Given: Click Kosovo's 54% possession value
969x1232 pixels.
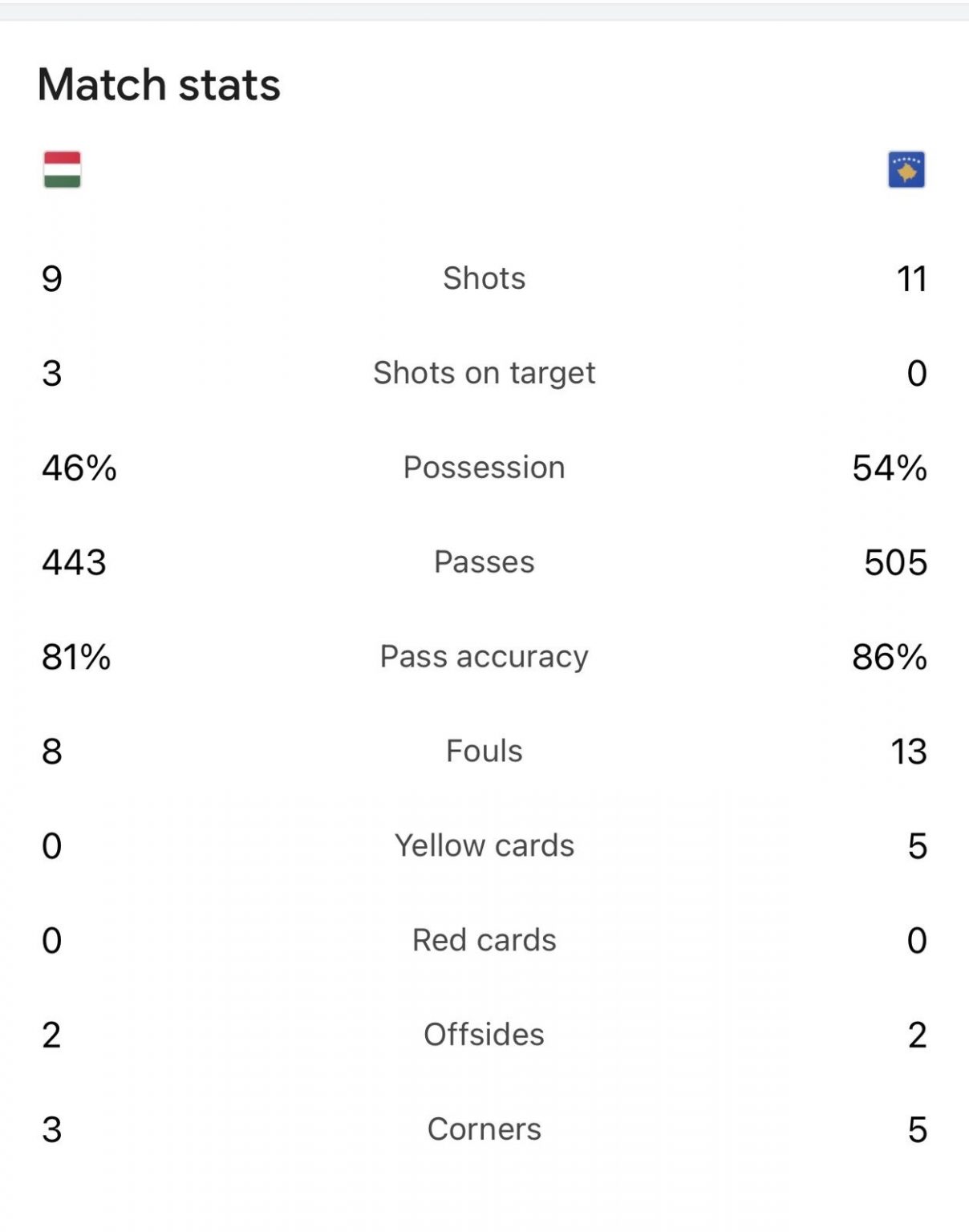Looking at the screenshot, I should [x=889, y=468].
